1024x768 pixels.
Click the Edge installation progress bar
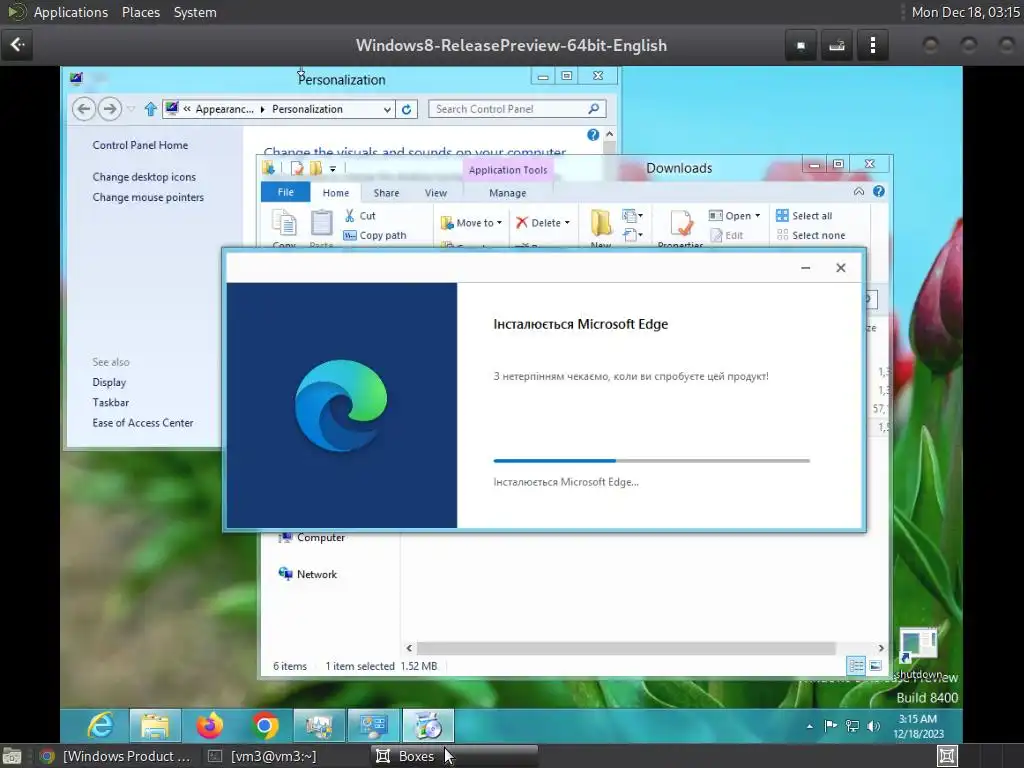[651, 460]
